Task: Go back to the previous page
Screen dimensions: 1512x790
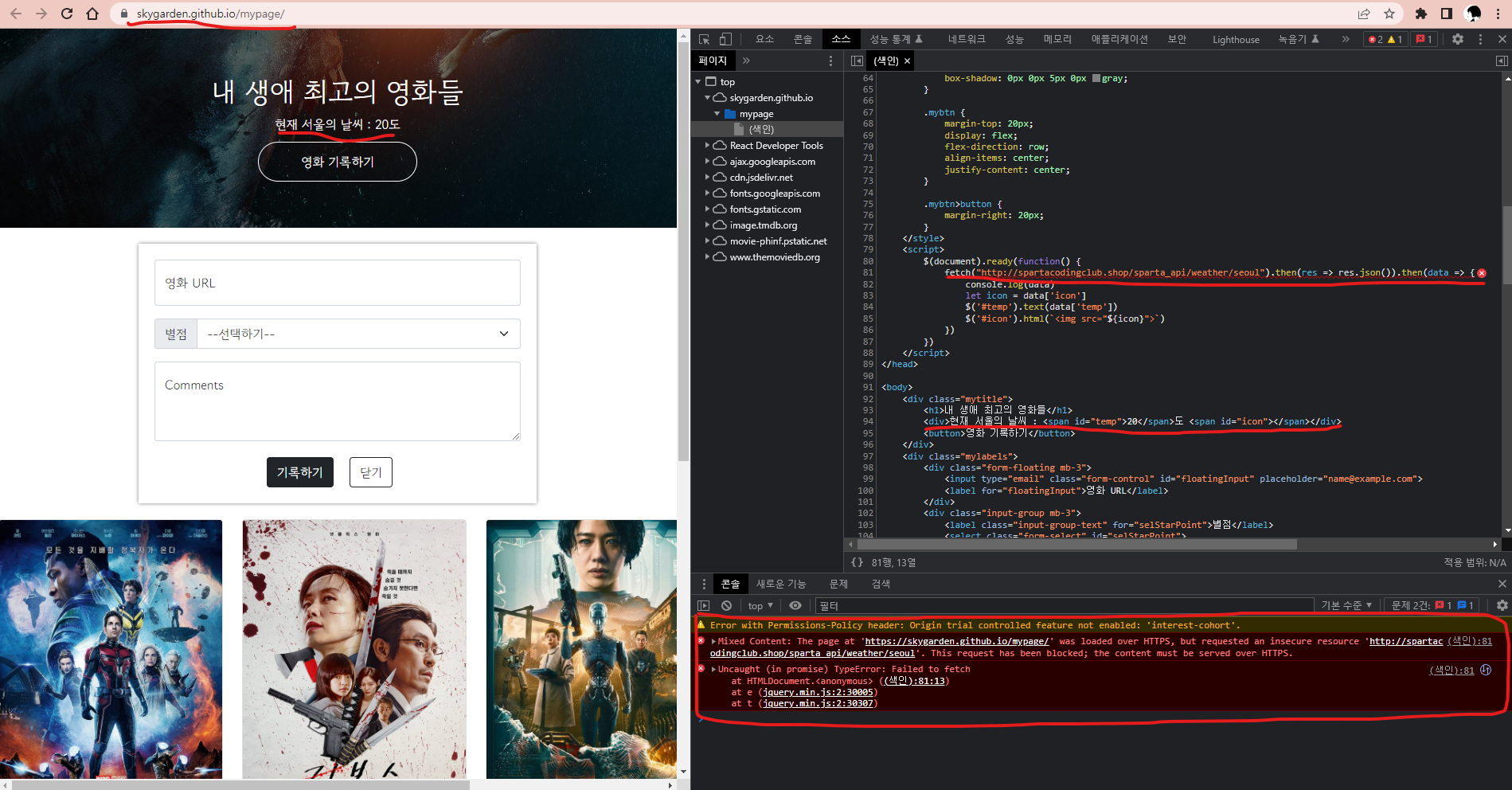Action: click(16, 14)
